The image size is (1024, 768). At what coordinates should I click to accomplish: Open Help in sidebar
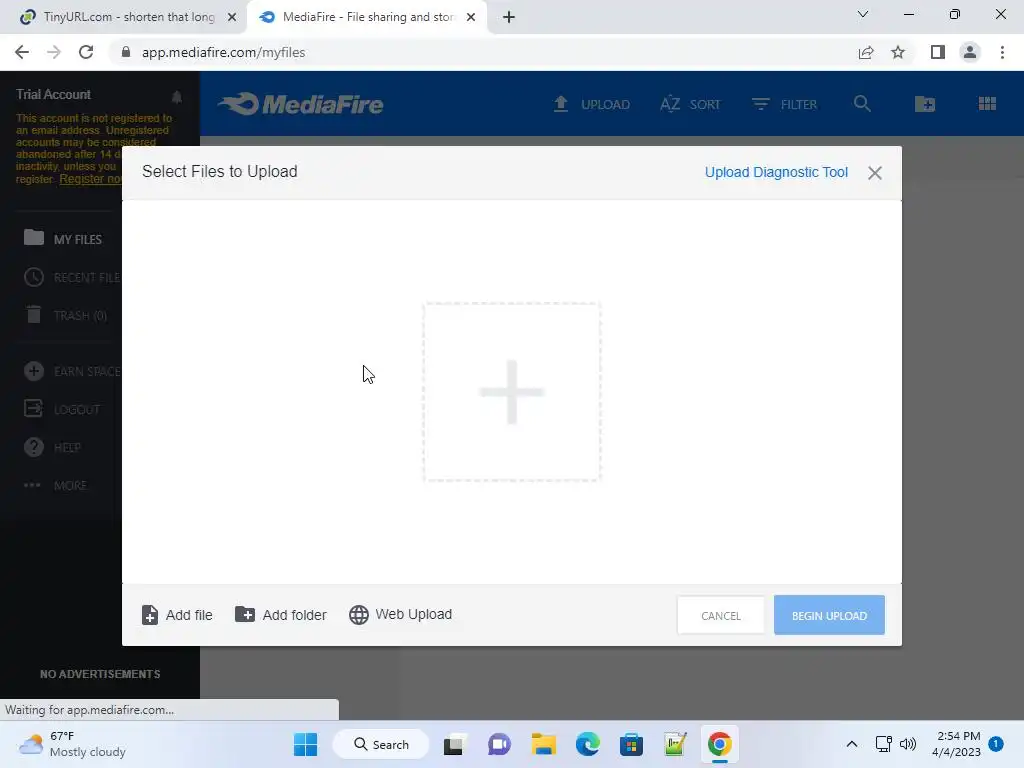(52, 447)
